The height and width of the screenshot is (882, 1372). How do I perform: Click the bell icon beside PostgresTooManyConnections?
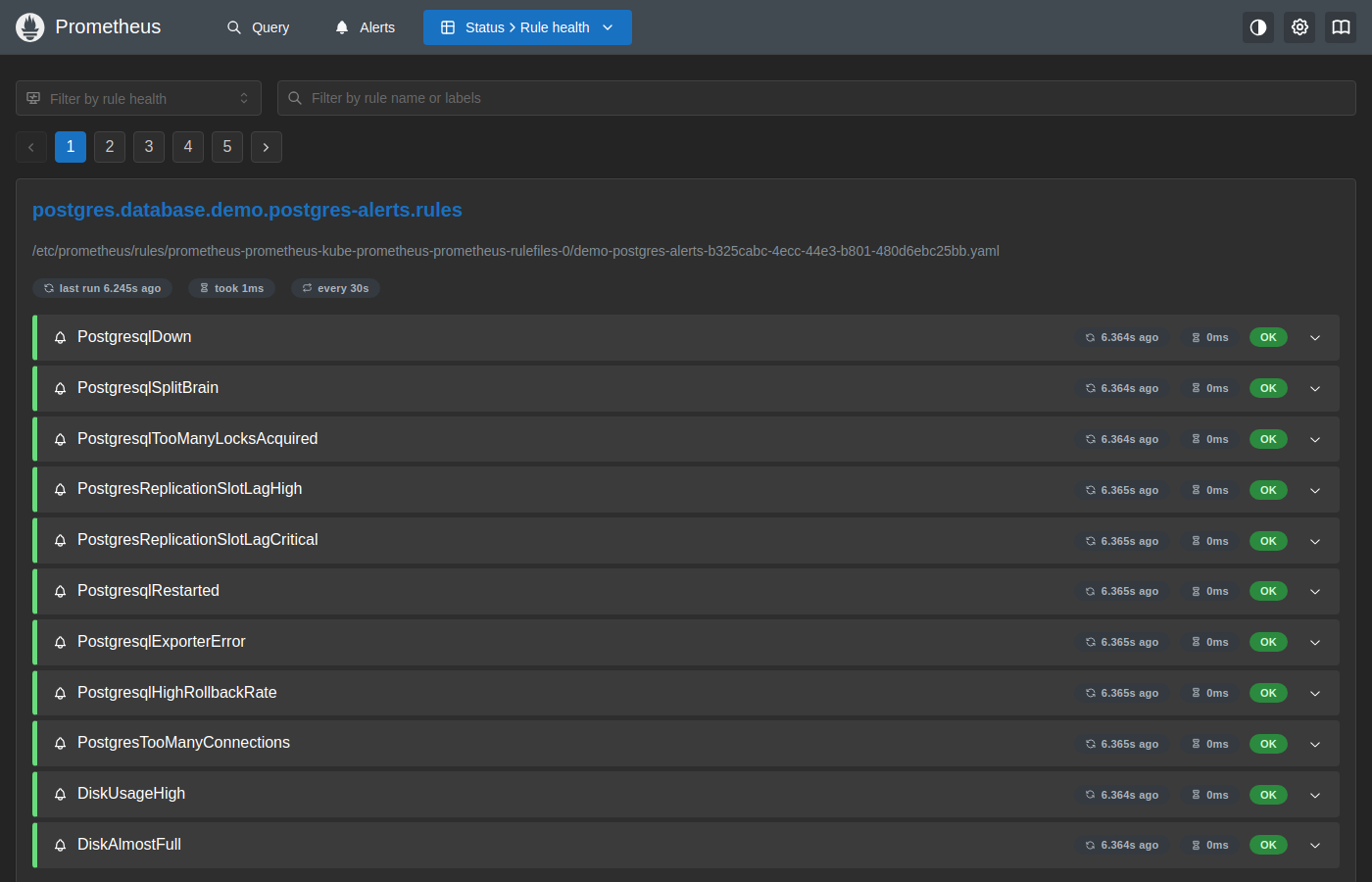(x=60, y=743)
